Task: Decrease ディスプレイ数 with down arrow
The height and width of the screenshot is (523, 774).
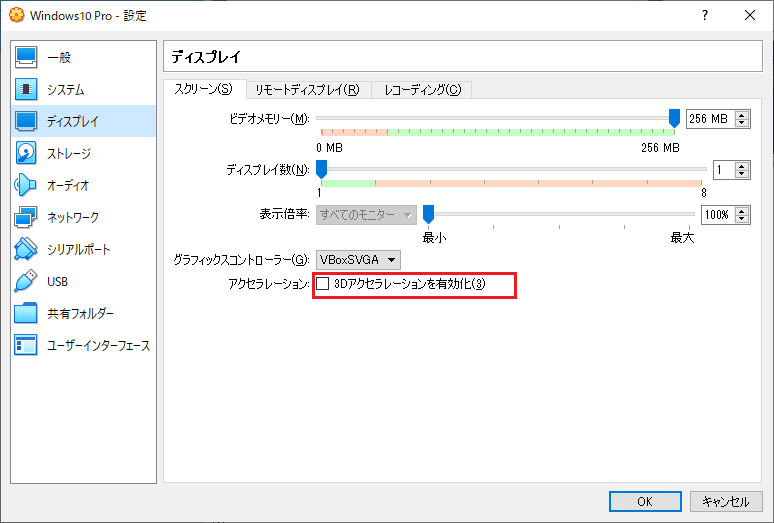Action: click(x=742, y=174)
